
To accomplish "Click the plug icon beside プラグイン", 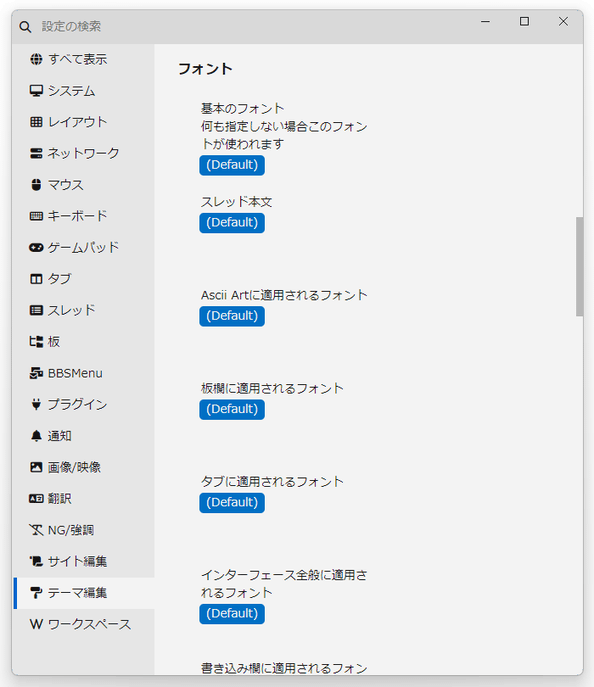I will (36, 404).
